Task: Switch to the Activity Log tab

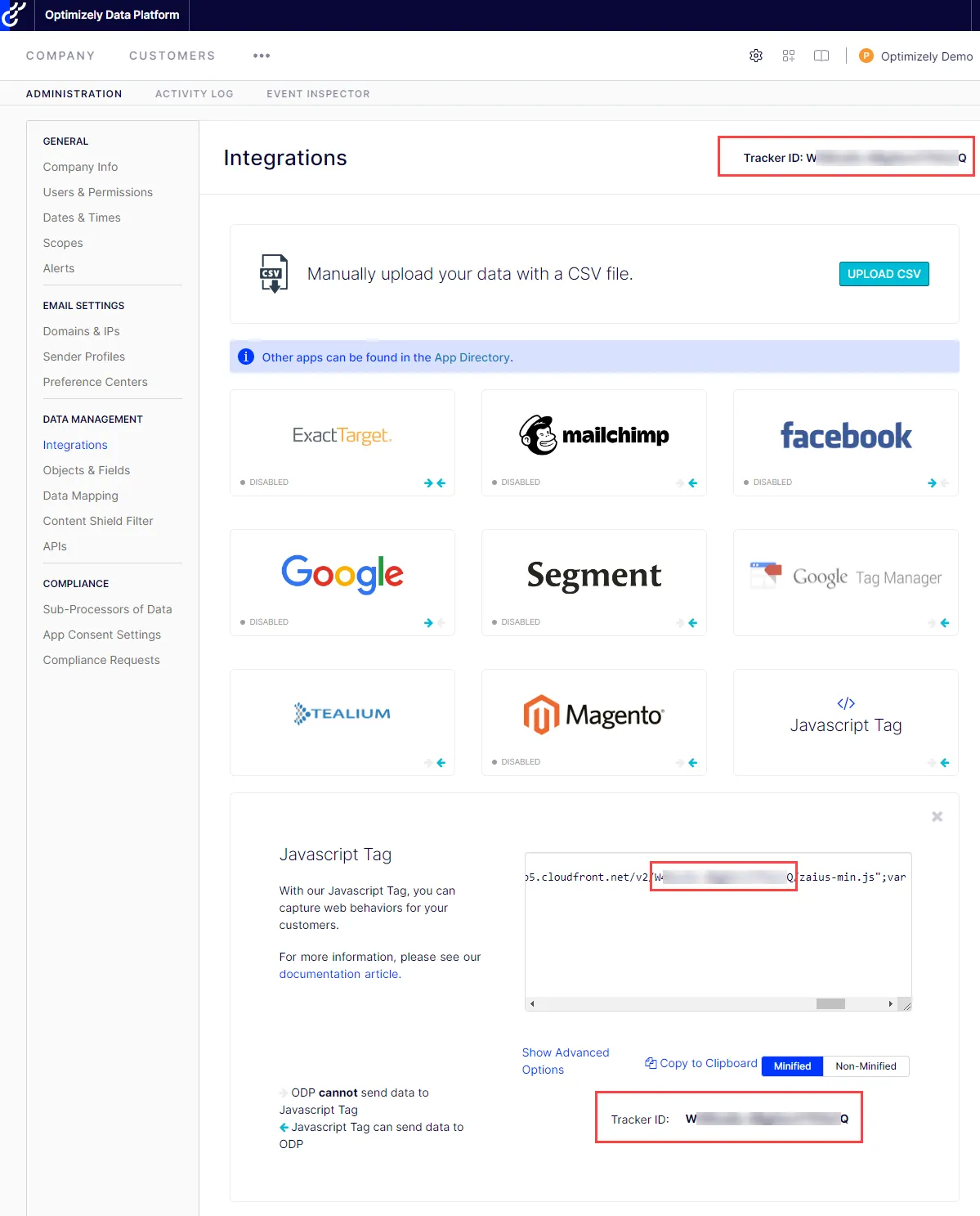Action: click(x=195, y=94)
